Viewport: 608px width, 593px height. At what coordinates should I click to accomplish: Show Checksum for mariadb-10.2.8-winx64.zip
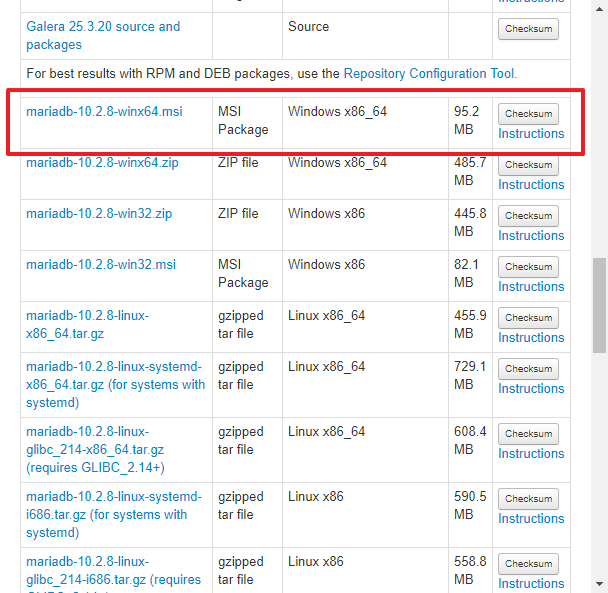[x=528, y=164]
